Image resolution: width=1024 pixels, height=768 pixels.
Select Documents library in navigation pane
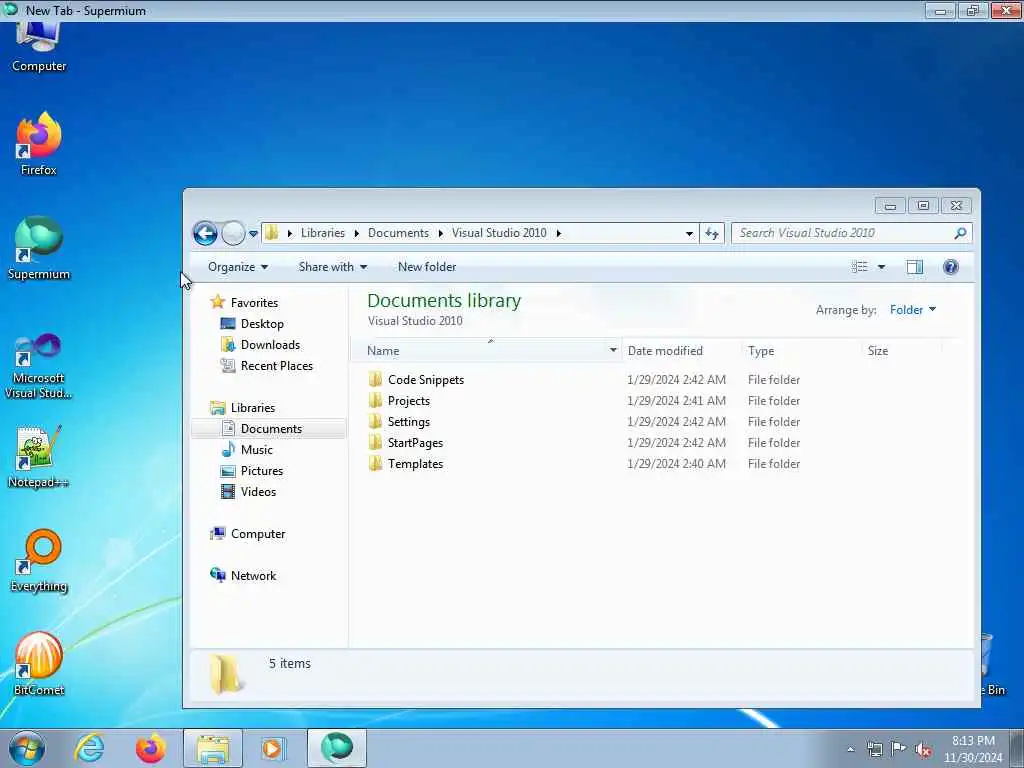(x=271, y=428)
